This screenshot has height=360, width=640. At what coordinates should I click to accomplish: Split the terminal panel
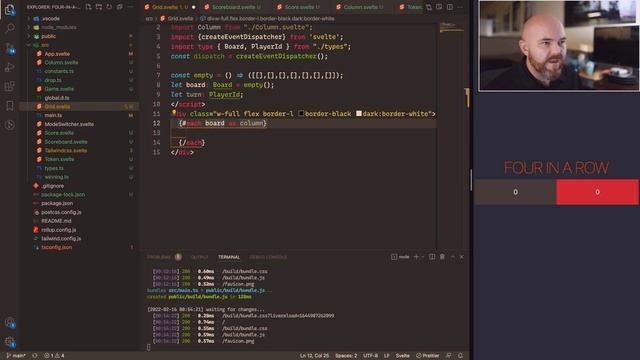pyautogui.click(x=432, y=257)
